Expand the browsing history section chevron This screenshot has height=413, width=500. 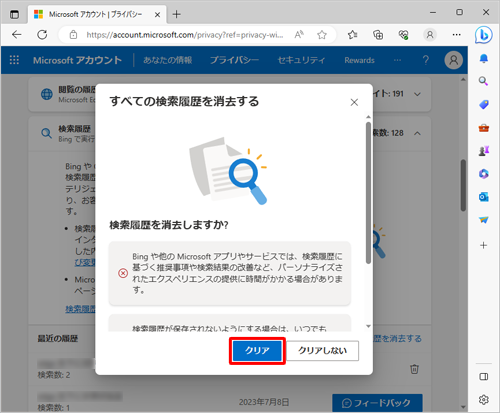(x=417, y=94)
